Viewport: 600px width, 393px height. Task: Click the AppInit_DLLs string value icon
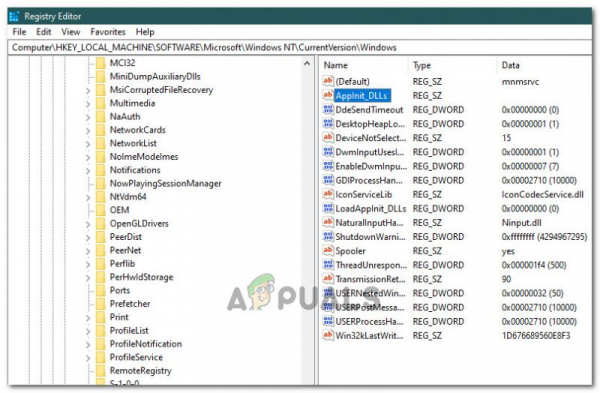[x=328, y=95]
